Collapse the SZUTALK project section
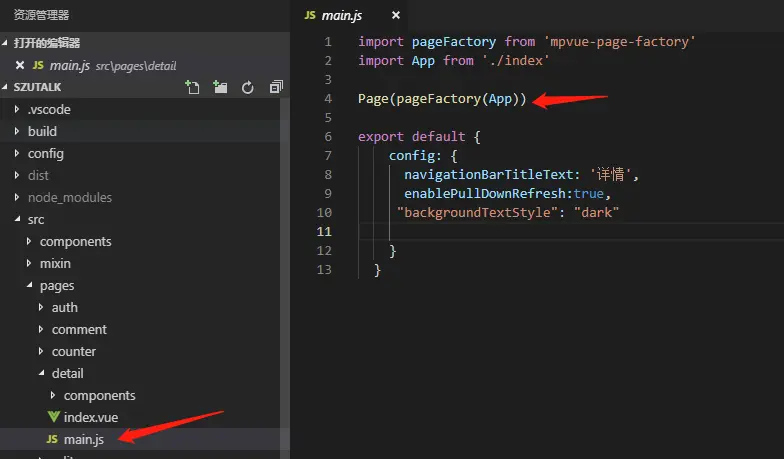The height and width of the screenshot is (459, 784). click(x=4, y=87)
